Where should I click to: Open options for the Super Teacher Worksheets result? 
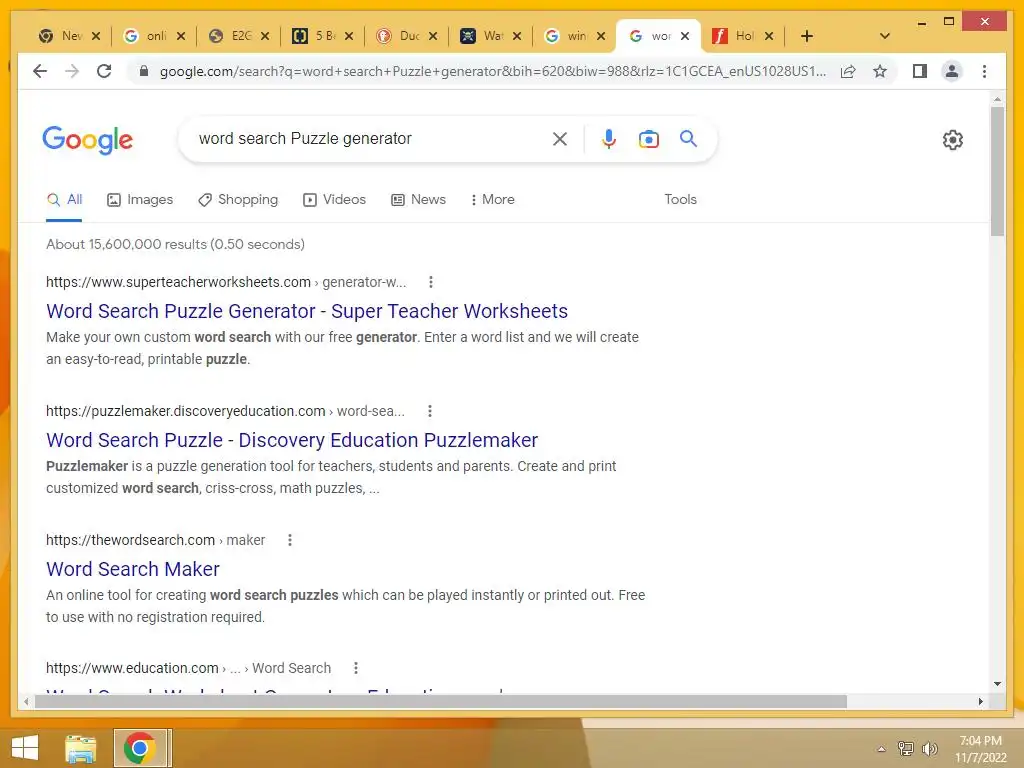pyautogui.click(x=430, y=282)
